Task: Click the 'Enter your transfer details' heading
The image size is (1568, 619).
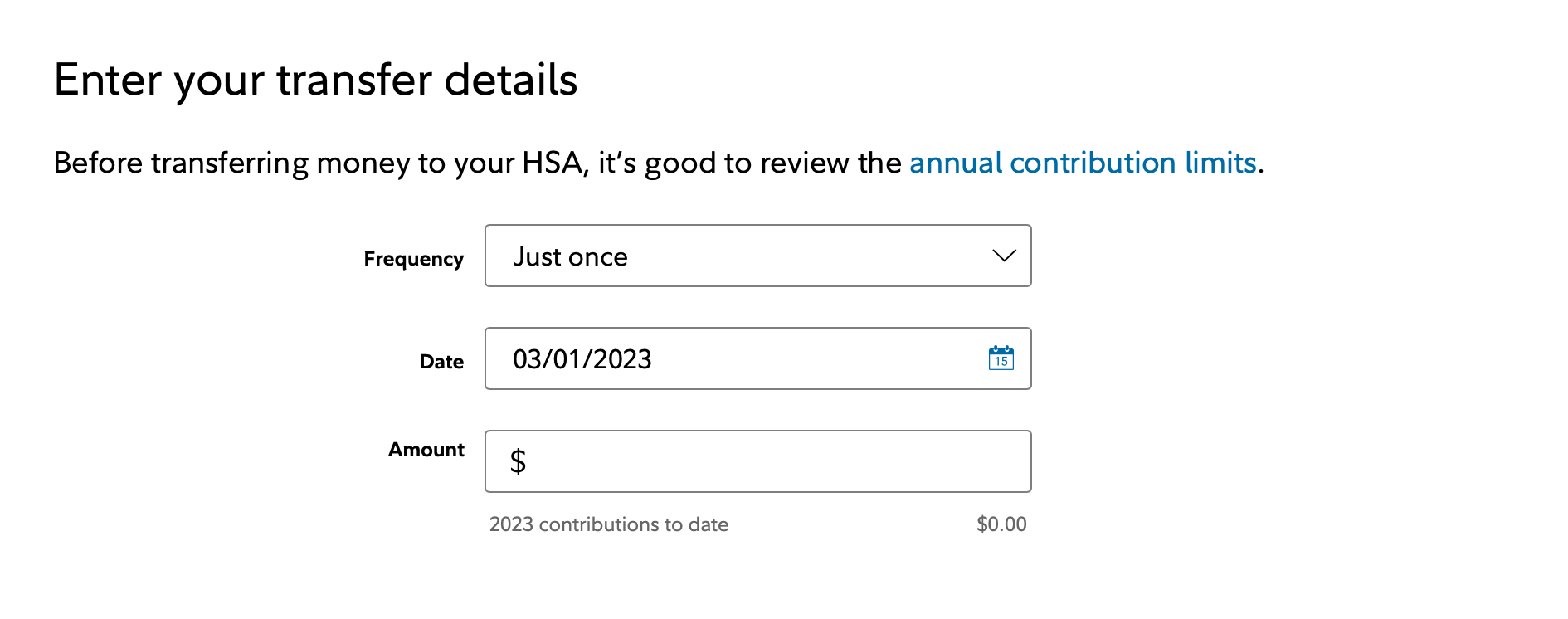Action: tap(315, 80)
